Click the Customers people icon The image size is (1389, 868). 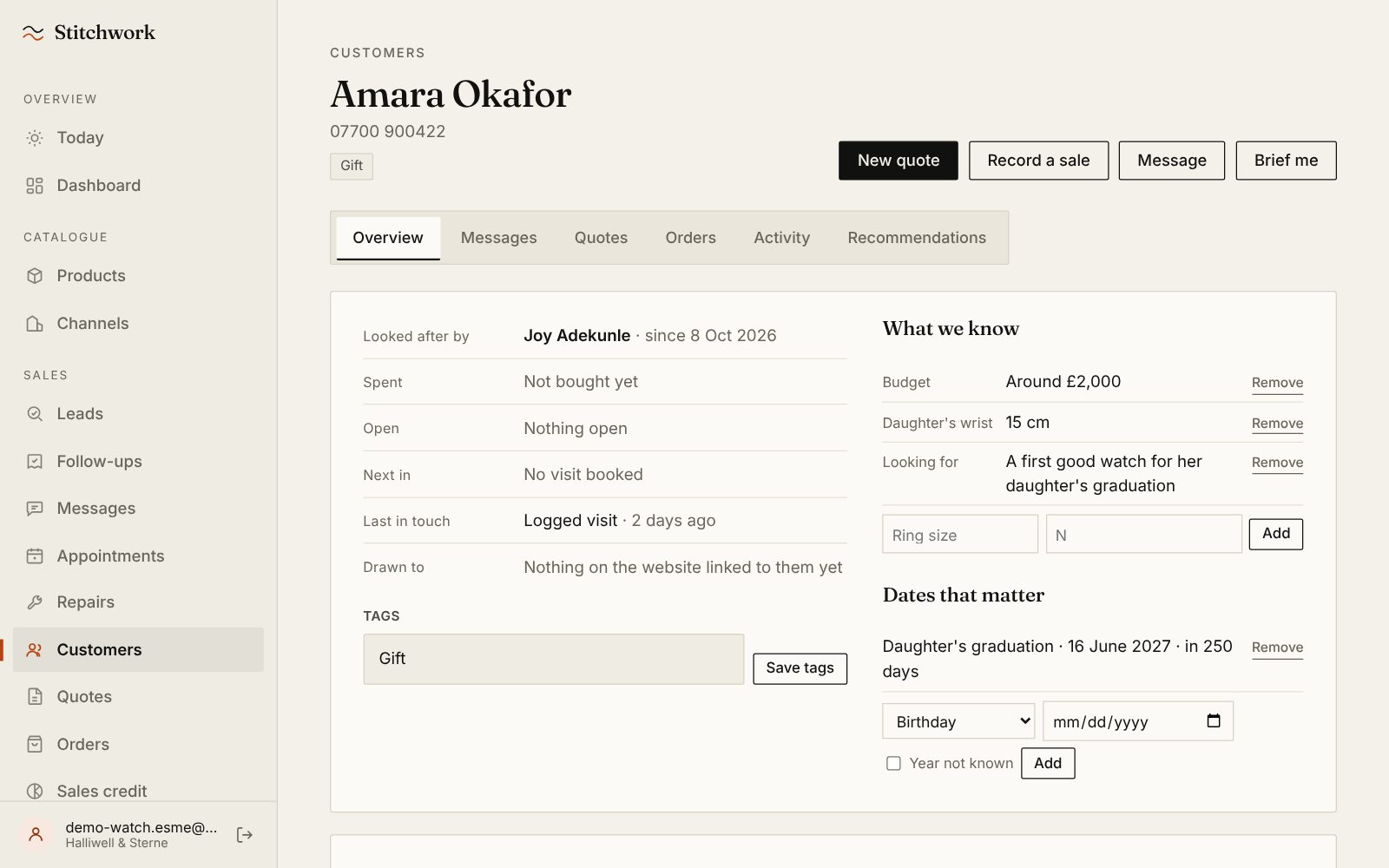click(35, 650)
